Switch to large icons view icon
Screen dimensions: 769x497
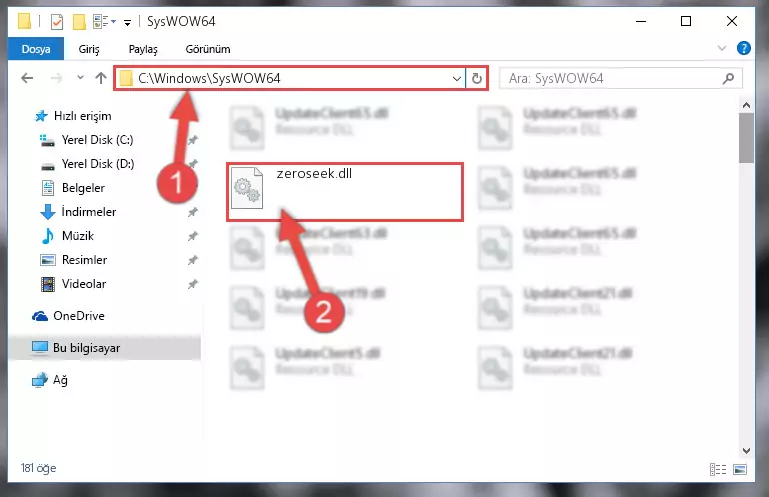tap(740, 470)
